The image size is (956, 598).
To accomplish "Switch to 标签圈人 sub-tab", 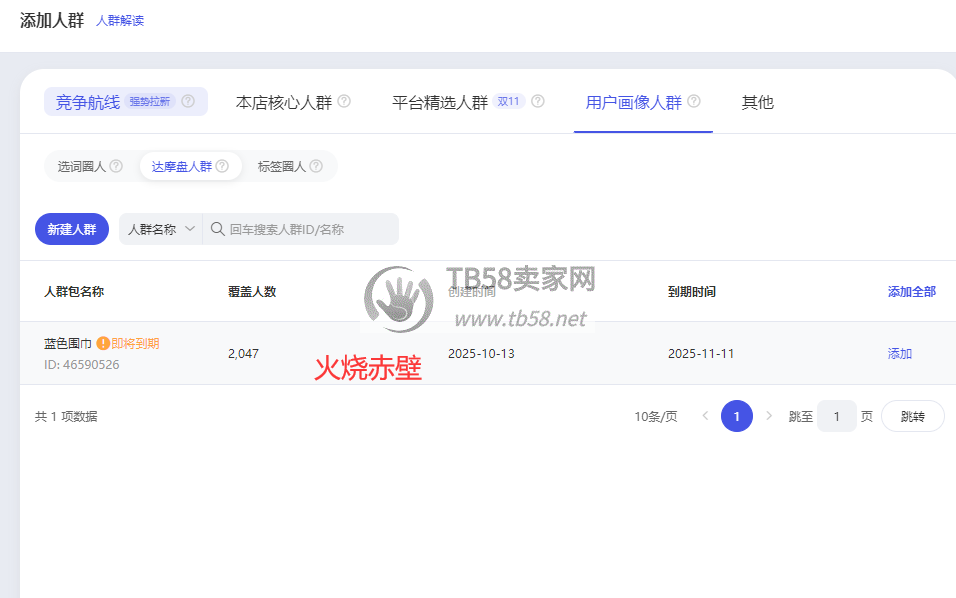I will (281, 167).
